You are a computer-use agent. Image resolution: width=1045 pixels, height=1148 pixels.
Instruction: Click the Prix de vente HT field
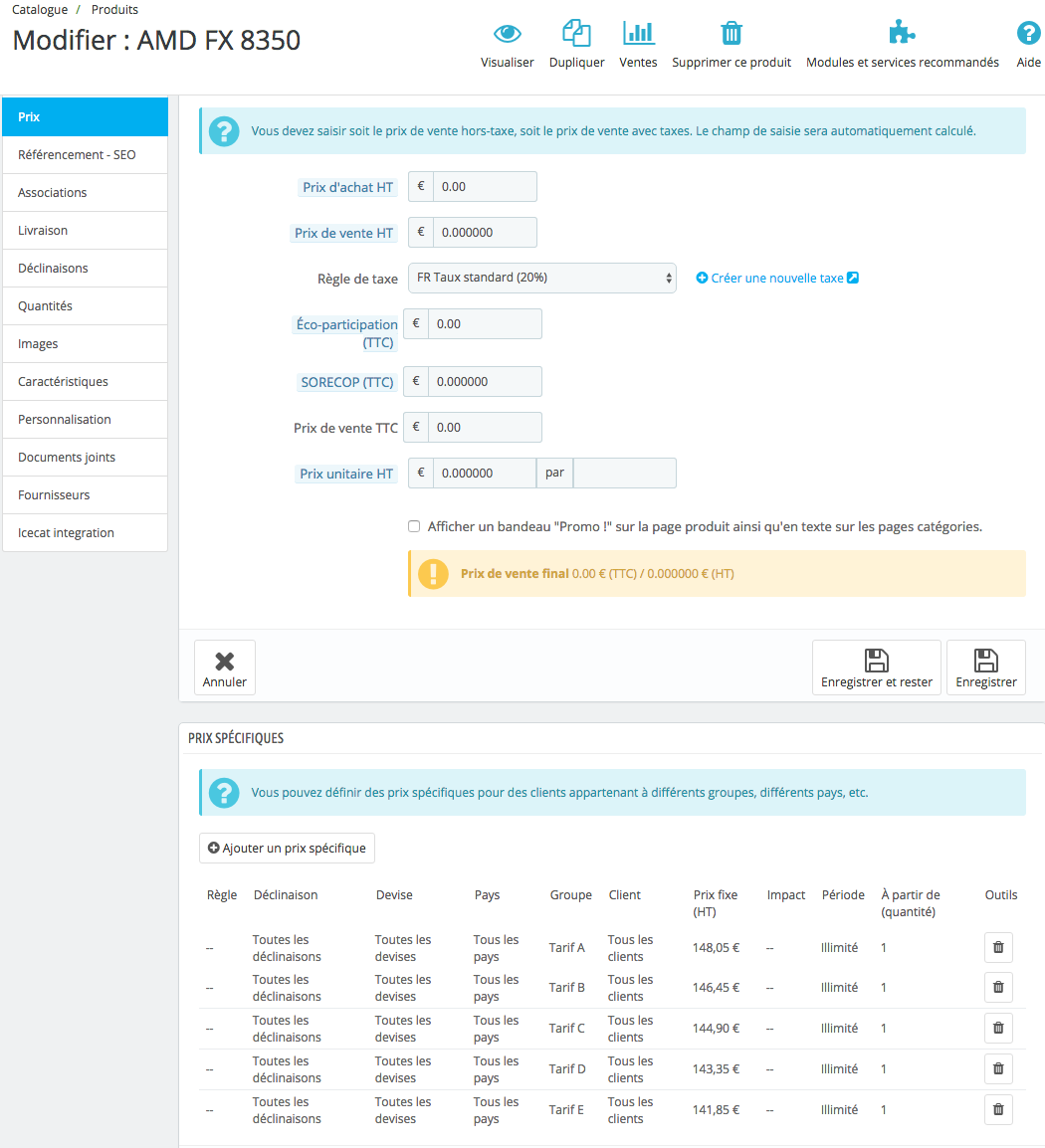coord(485,233)
